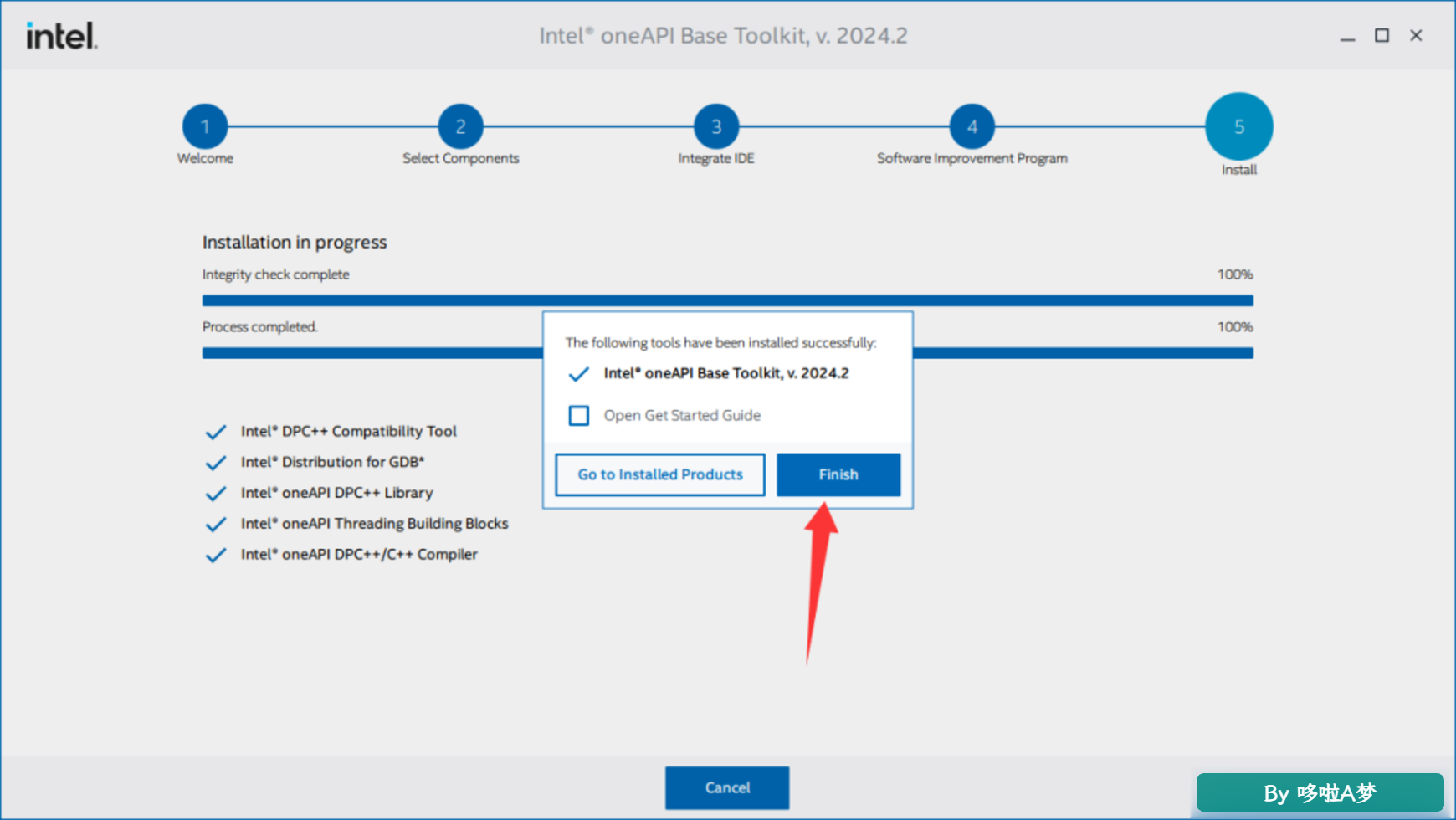Close the installer window

pos(1416,36)
